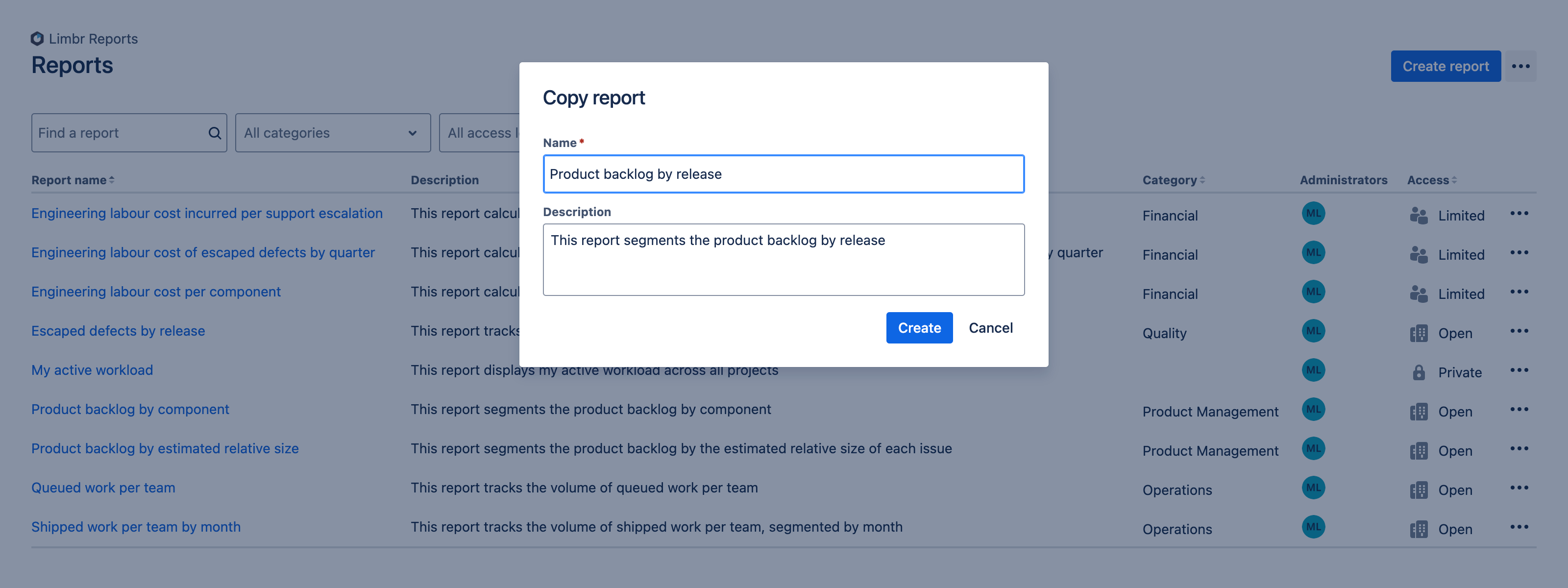Open the My active workload report
Viewport: 1568px width, 588px height.
point(92,370)
